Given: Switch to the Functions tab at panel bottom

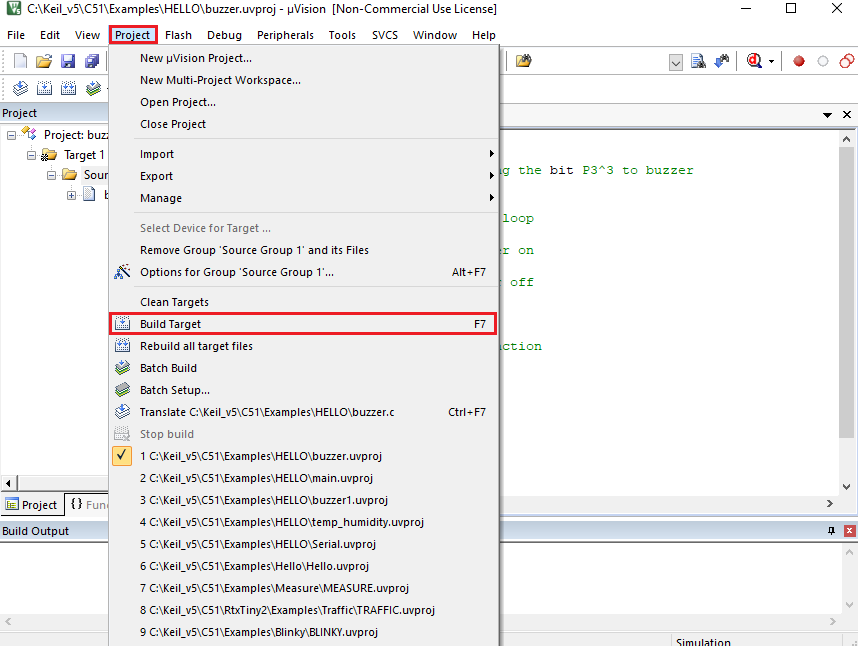Looking at the screenshot, I should (88, 504).
